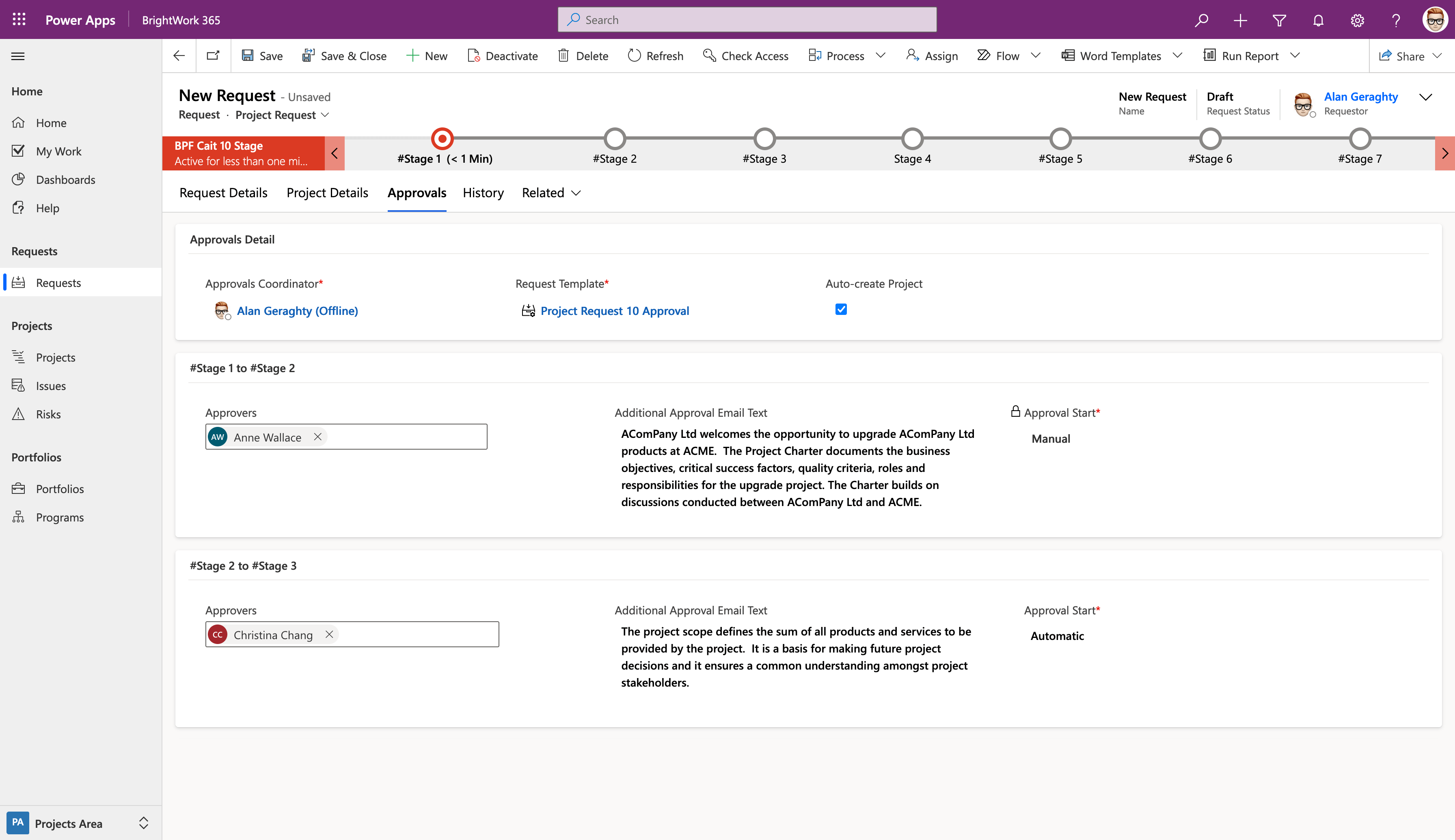Click the Stage 1 Approvers input field

pyautogui.click(x=346, y=437)
